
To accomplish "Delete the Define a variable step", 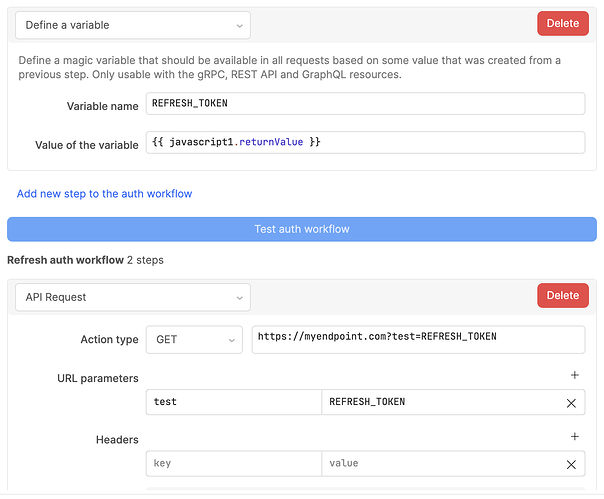I will click(x=562, y=24).
